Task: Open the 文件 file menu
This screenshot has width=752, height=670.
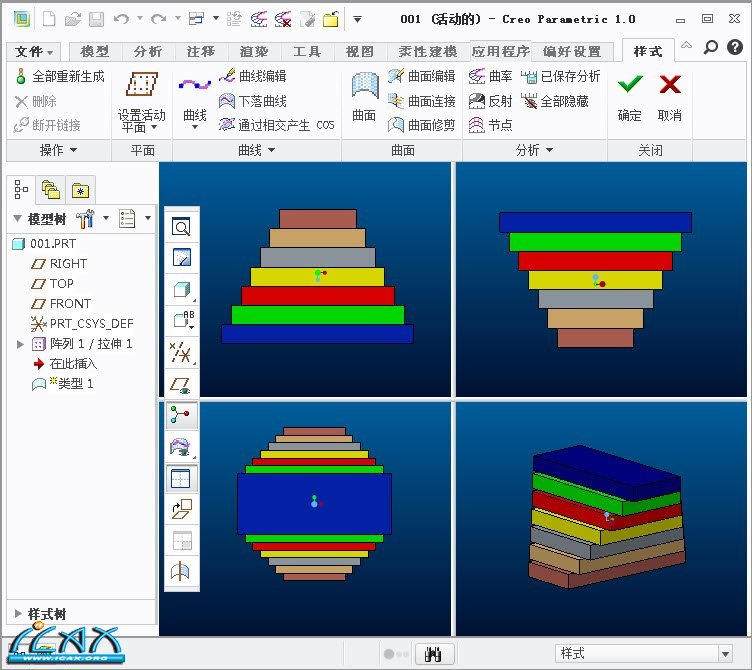Action: click(x=35, y=52)
